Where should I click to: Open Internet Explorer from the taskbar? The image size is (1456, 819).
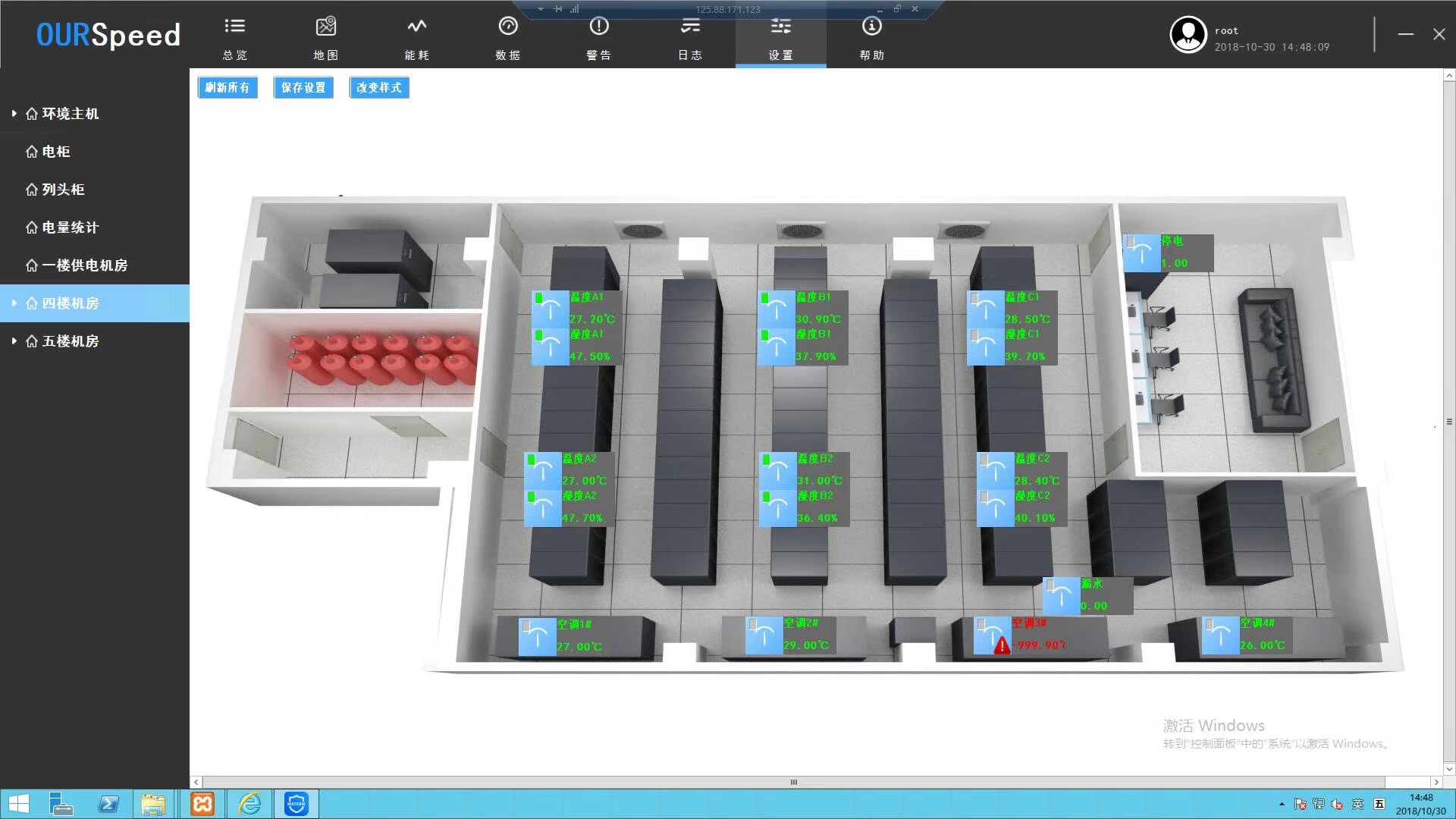[x=249, y=804]
